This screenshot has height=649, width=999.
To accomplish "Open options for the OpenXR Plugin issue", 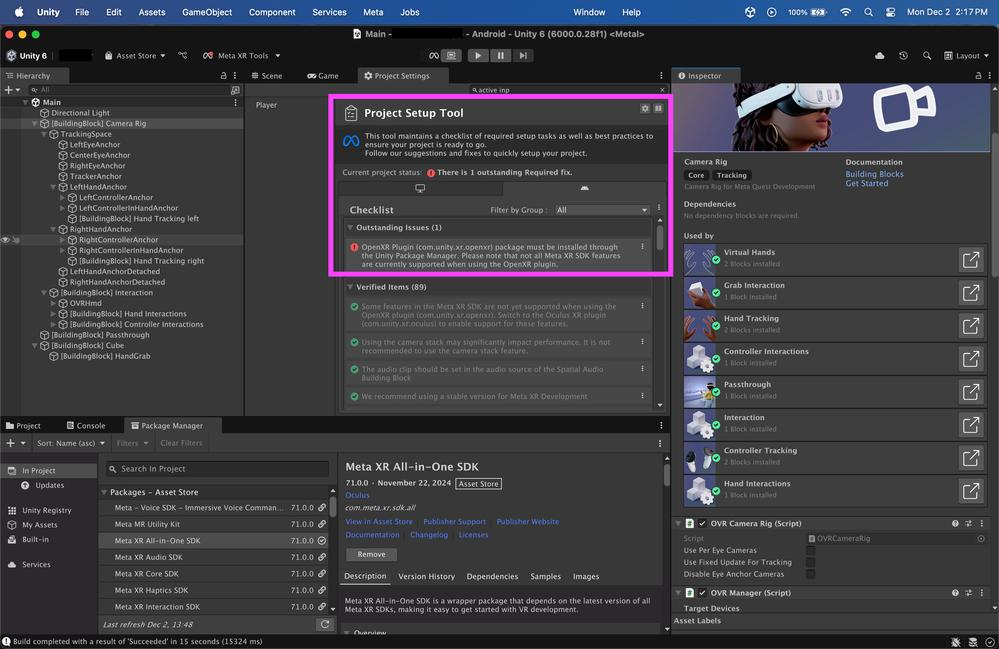I will click(x=642, y=246).
